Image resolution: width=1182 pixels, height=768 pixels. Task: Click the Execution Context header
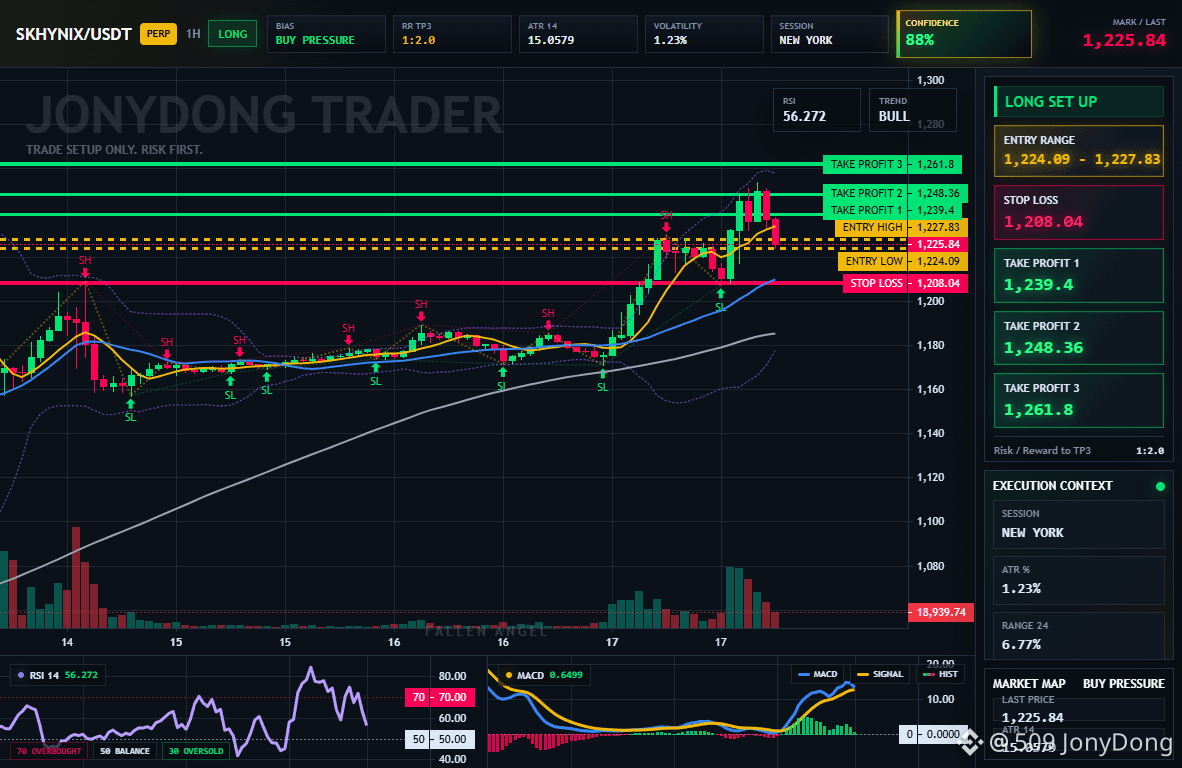pyautogui.click(x=1052, y=486)
